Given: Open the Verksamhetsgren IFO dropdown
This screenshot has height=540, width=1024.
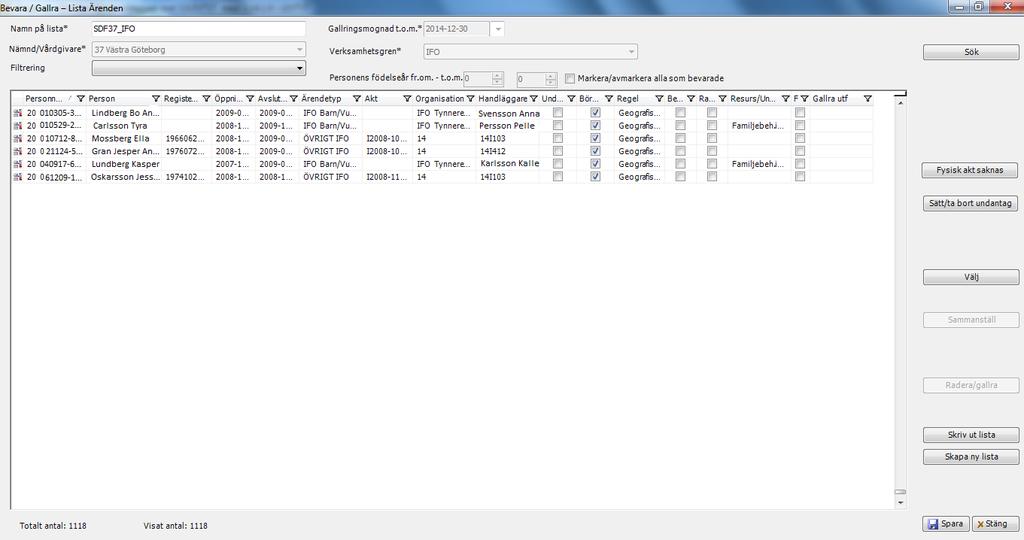Looking at the screenshot, I should click(632, 52).
